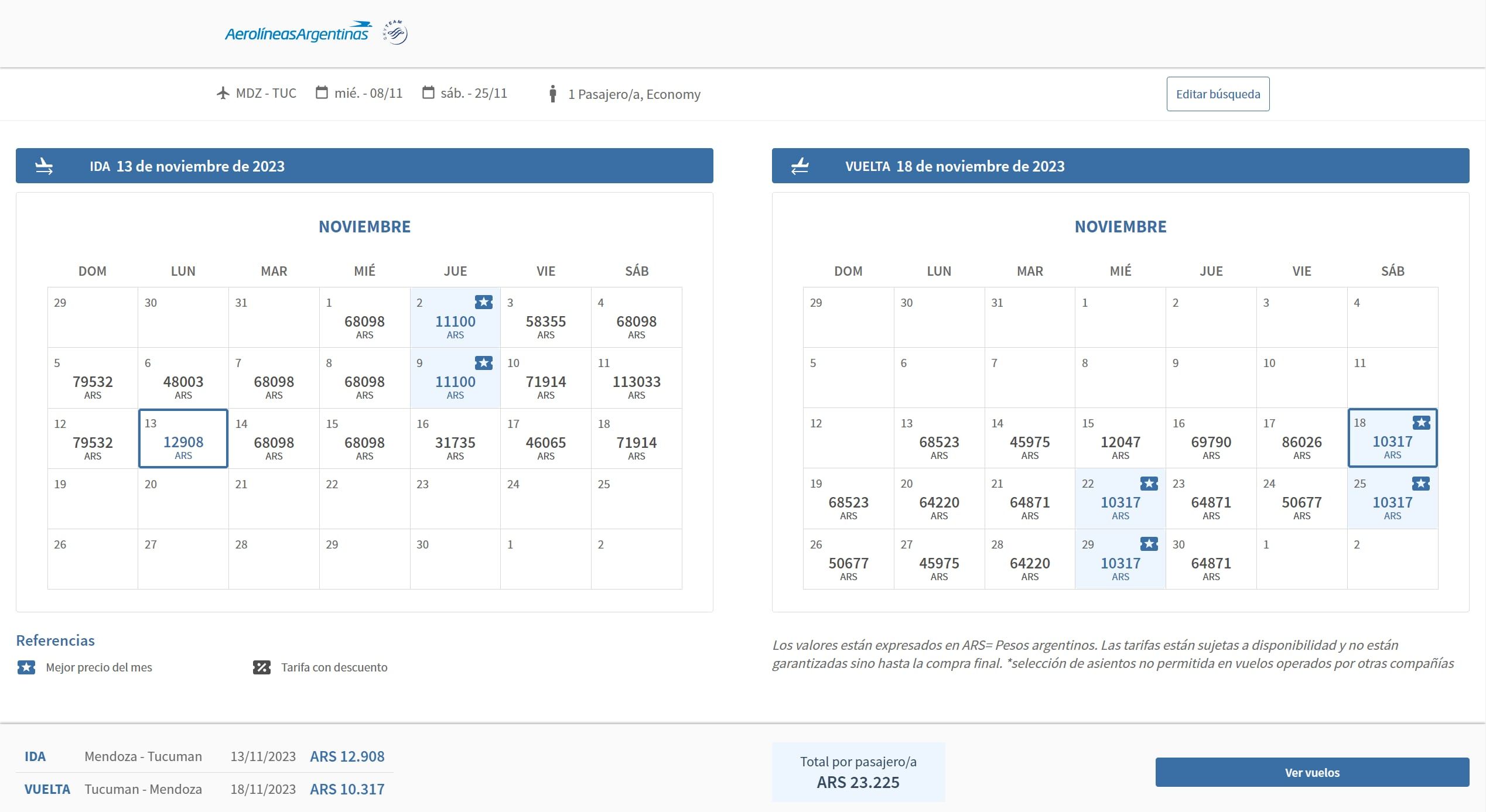1486x812 pixels.
Task: Click the Aerolíneas Argentinas logo
Action: coord(298,33)
